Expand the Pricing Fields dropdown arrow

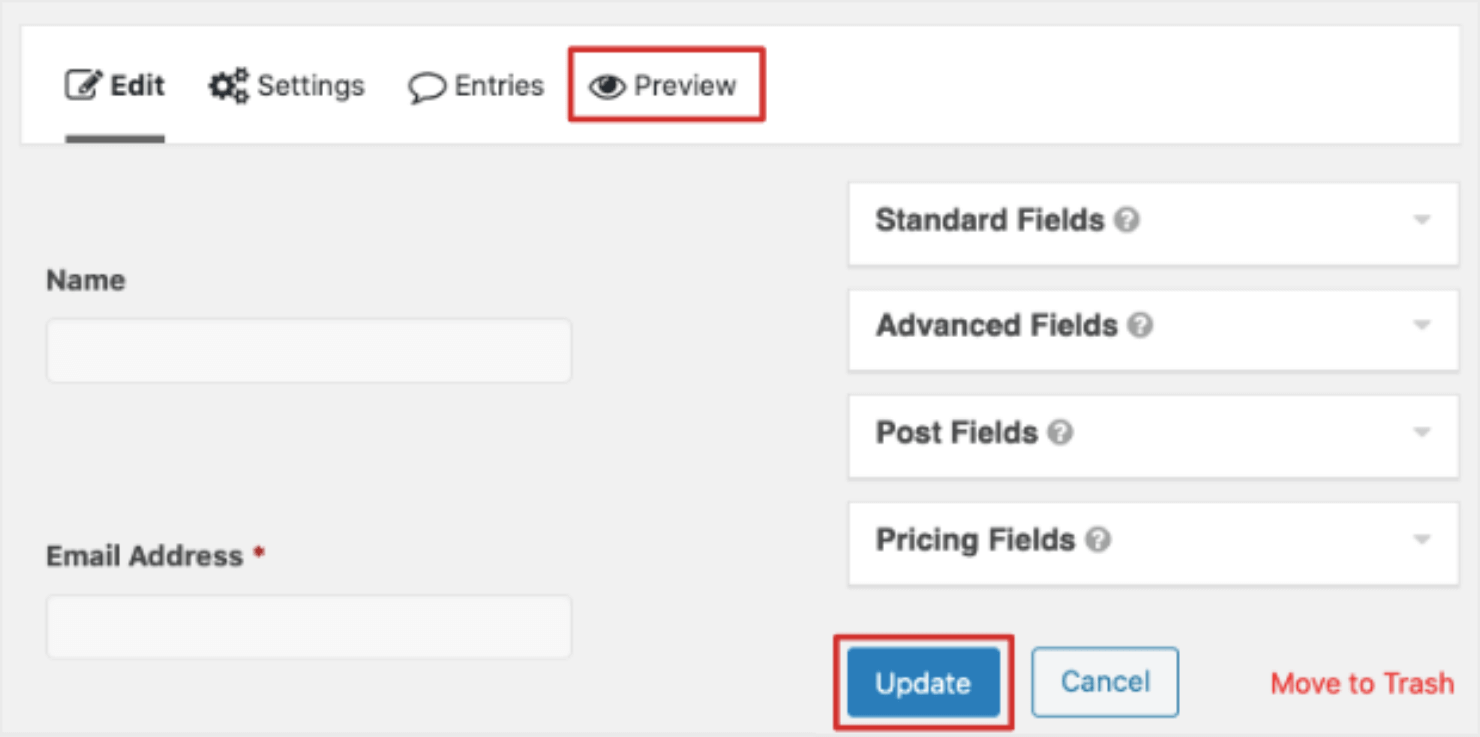1421,540
